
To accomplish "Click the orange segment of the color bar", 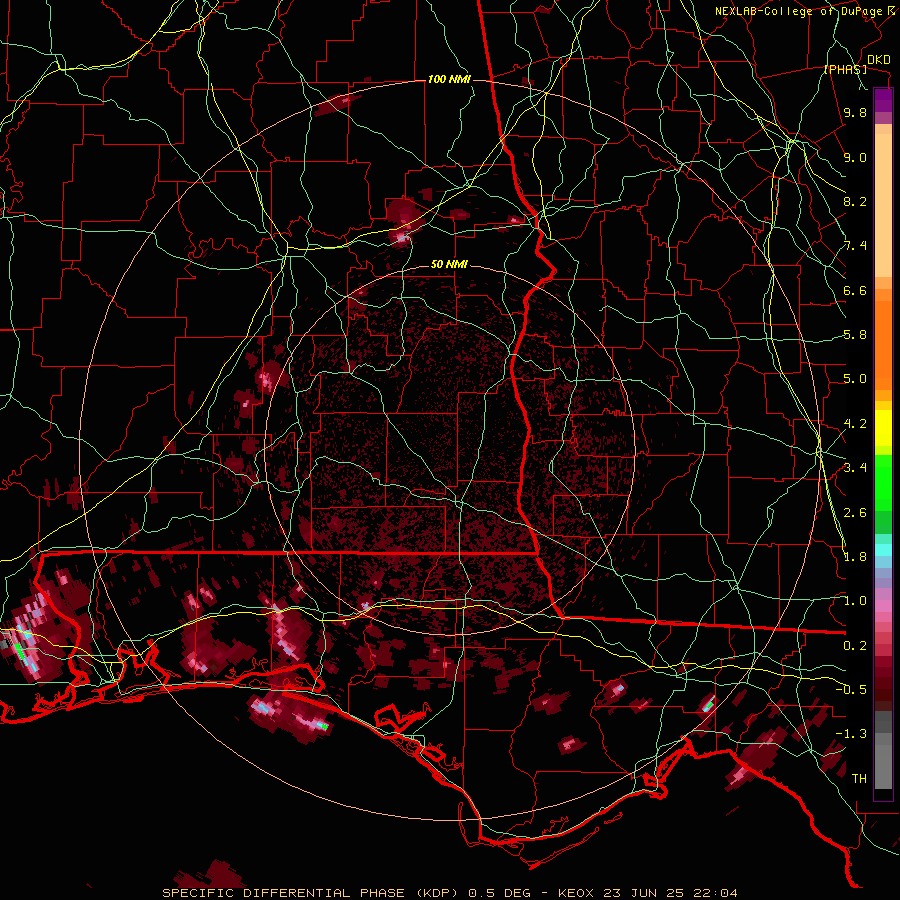I will point(883,339).
